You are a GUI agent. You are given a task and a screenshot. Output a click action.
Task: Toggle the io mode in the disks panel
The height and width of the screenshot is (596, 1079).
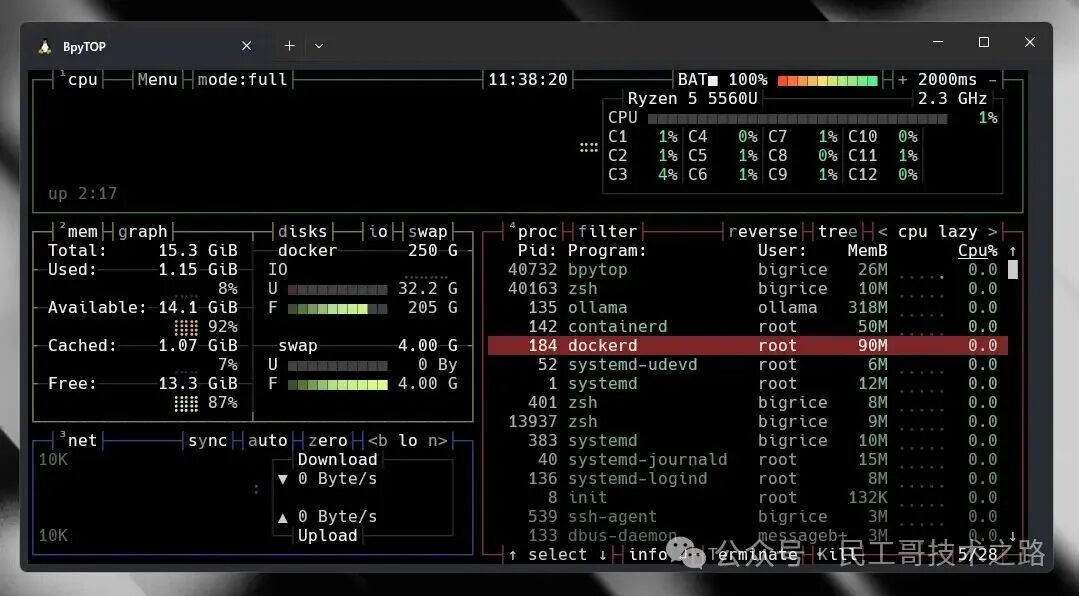point(378,232)
